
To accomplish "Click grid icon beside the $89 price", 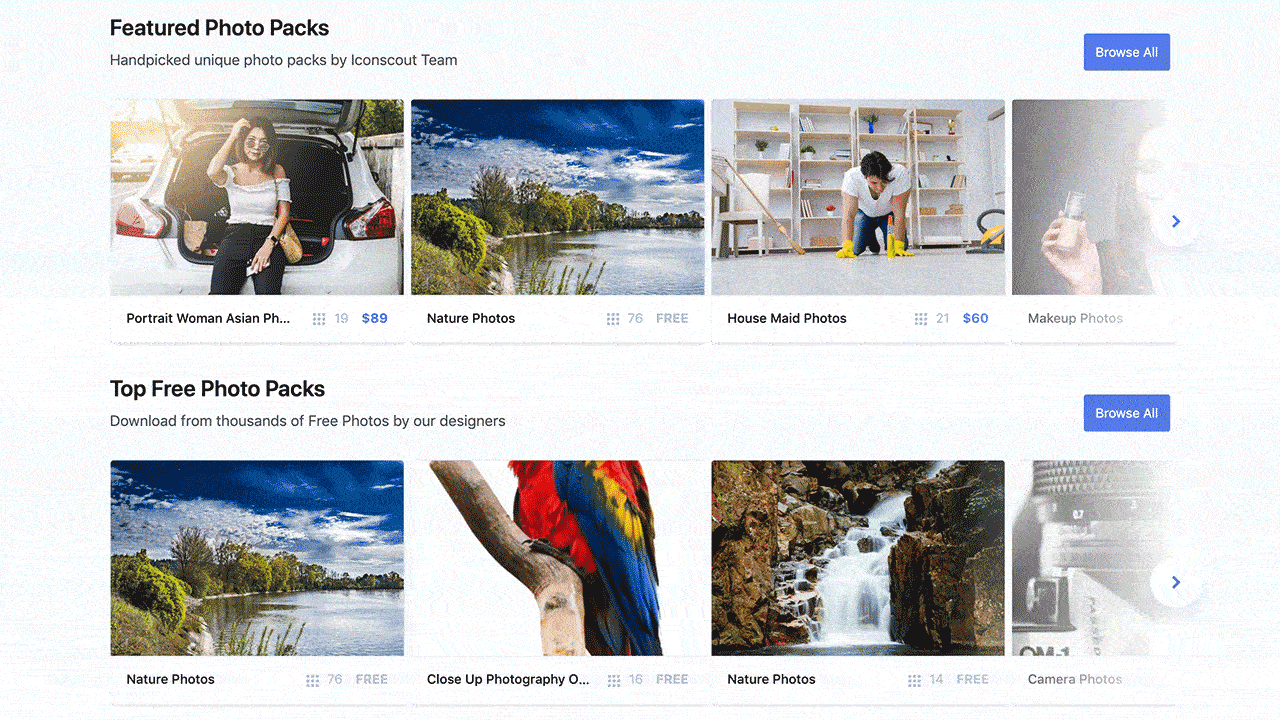I will tap(319, 319).
